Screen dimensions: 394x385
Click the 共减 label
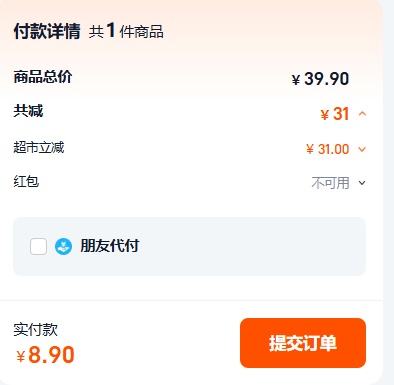coord(28,111)
